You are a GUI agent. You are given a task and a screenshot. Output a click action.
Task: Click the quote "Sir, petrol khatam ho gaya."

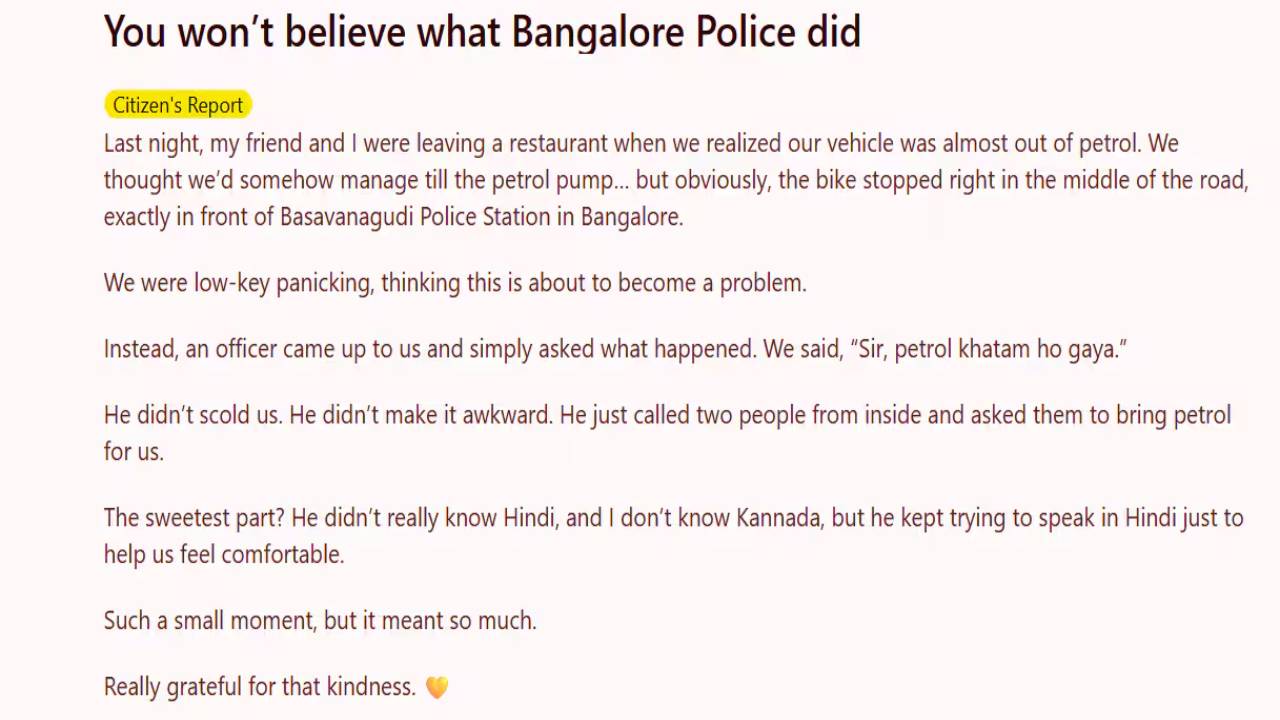click(x=990, y=349)
